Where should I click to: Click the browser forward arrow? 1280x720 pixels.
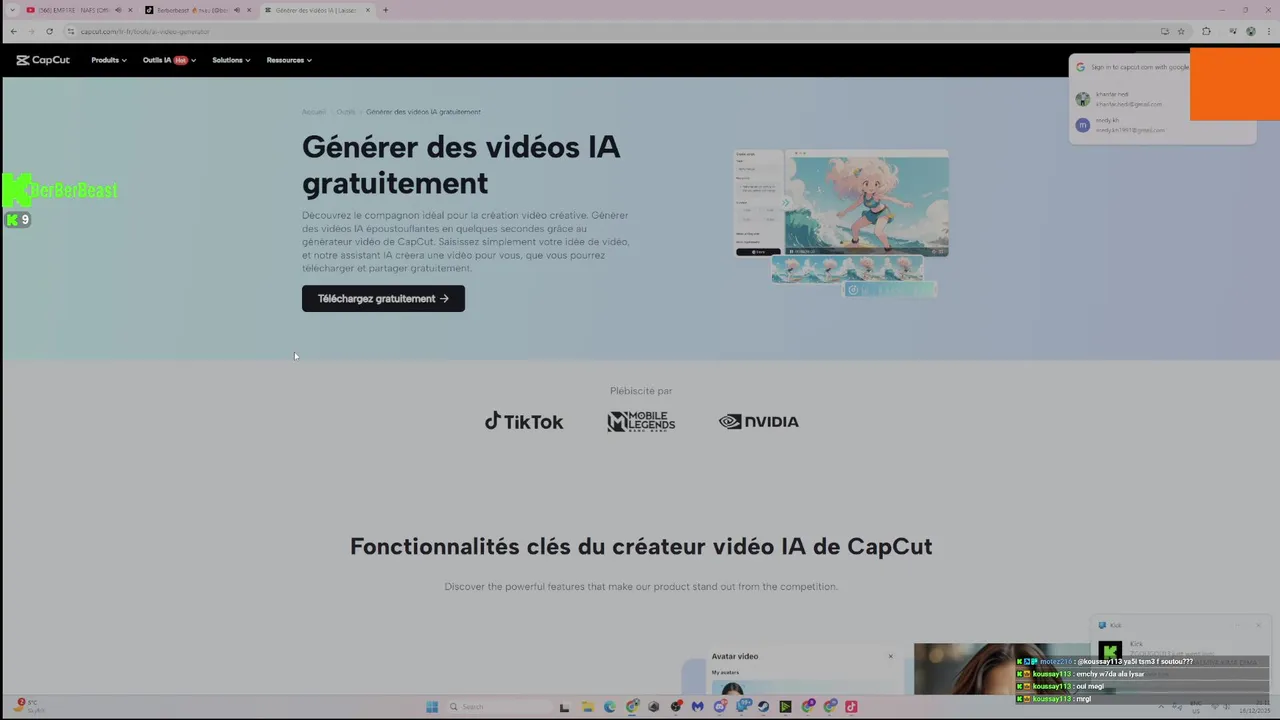pos(31,31)
